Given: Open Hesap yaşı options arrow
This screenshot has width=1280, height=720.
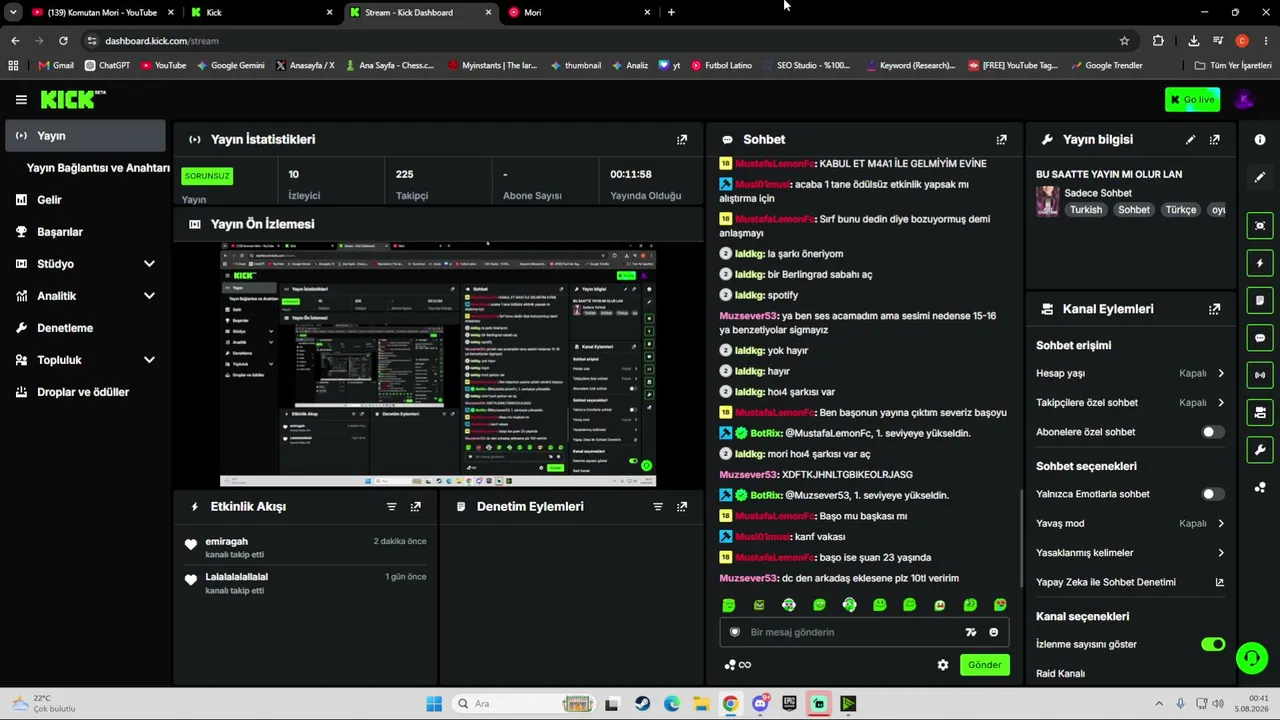Looking at the screenshot, I should tap(1221, 373).
